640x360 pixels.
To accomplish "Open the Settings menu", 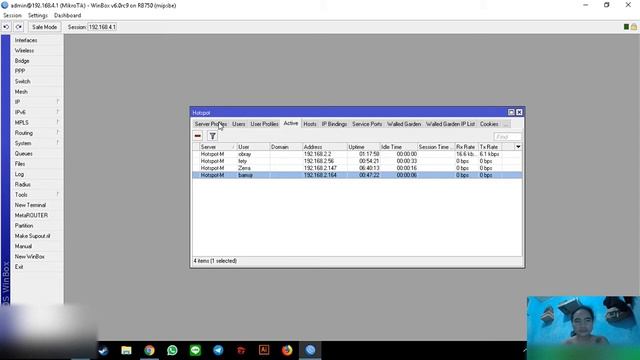I will [38, 16].
